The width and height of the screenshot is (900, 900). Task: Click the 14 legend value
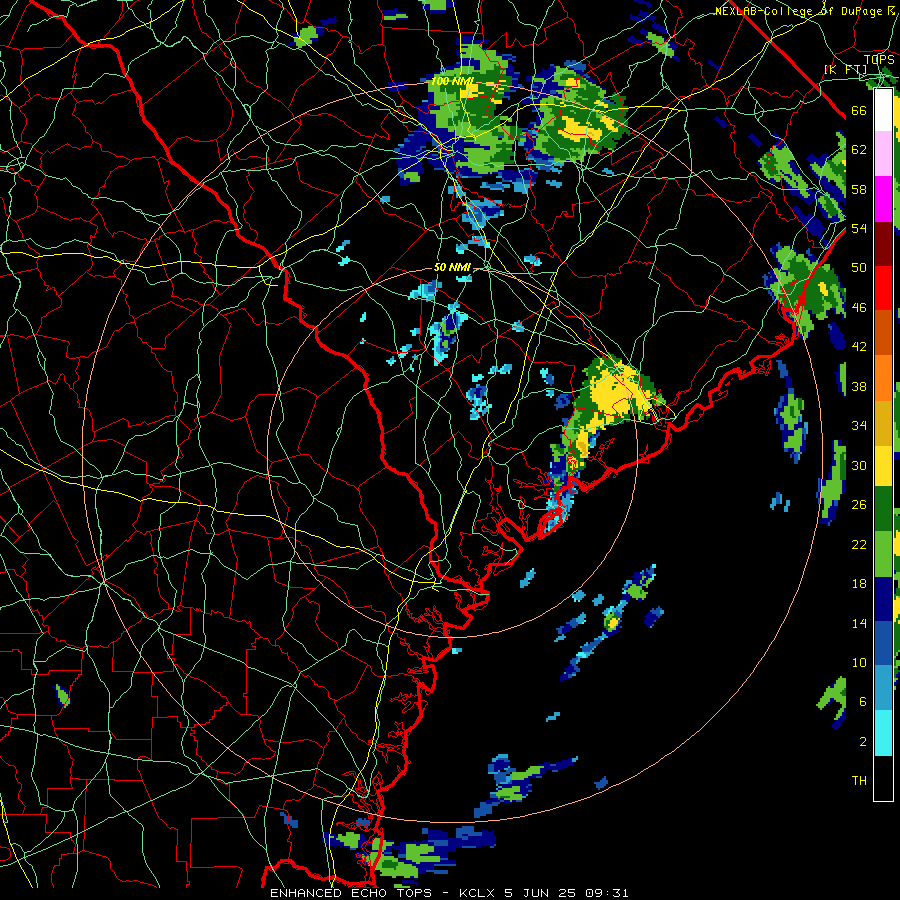[859, 623]
